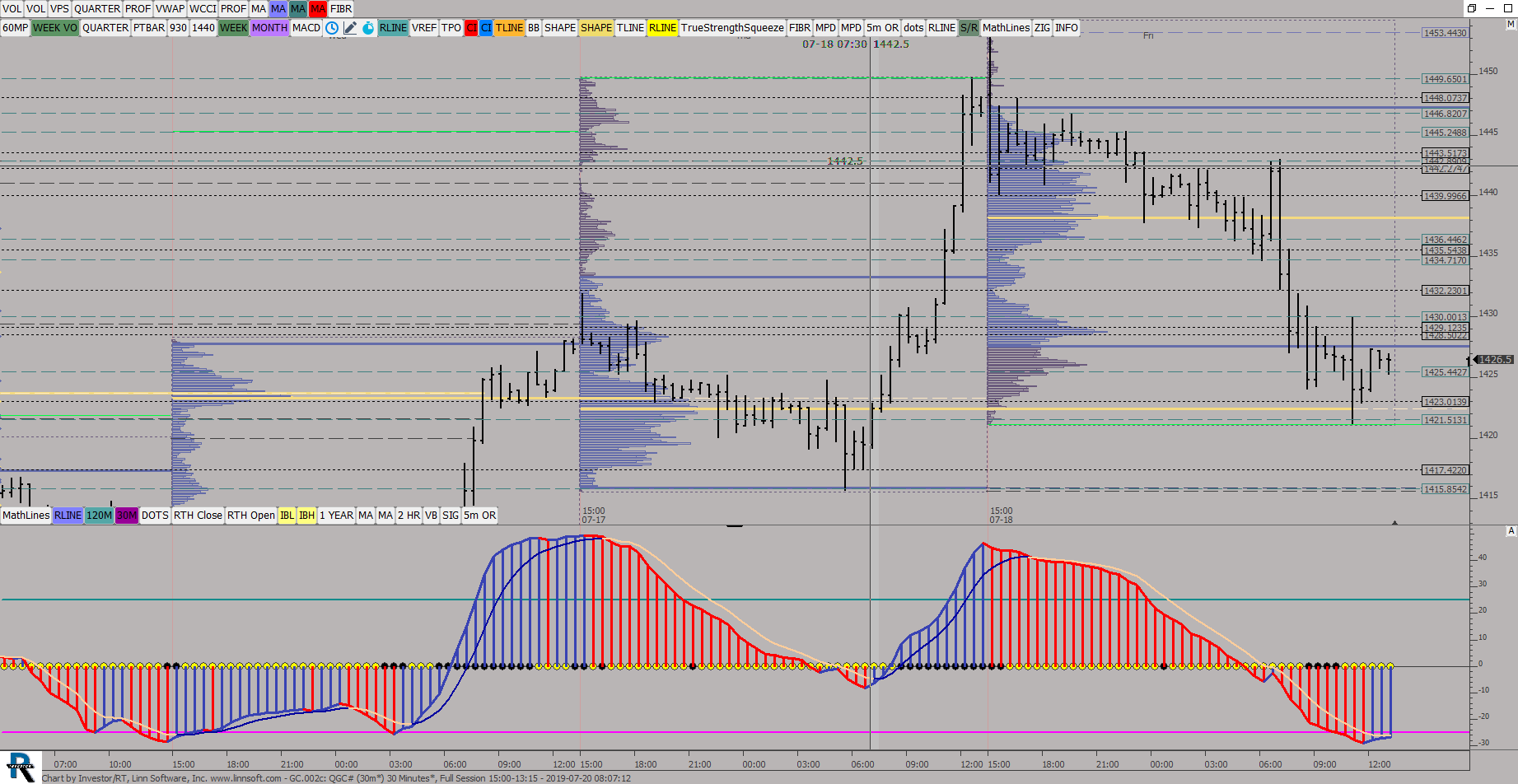The image size is (1518, 784).
Task: Click the 5m OR button in the top toolbar
Action: tap(882, 28)
